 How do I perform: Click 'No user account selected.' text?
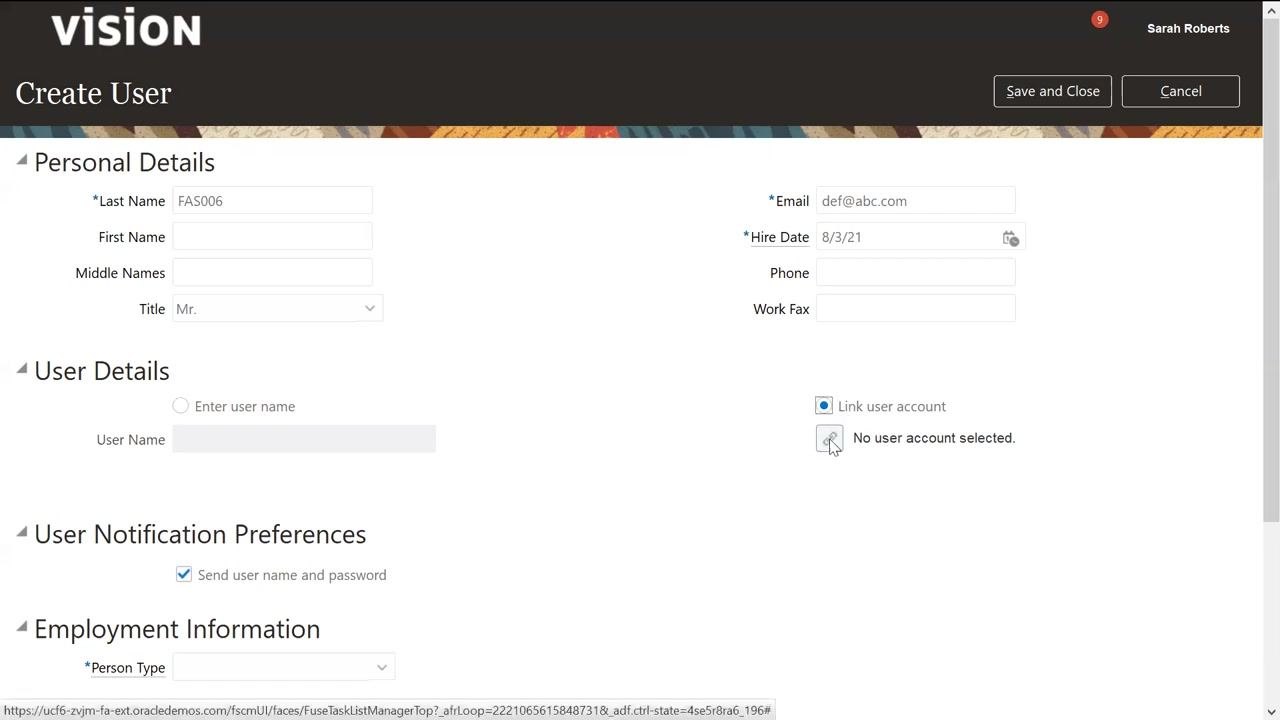click(x=934, y=438)
